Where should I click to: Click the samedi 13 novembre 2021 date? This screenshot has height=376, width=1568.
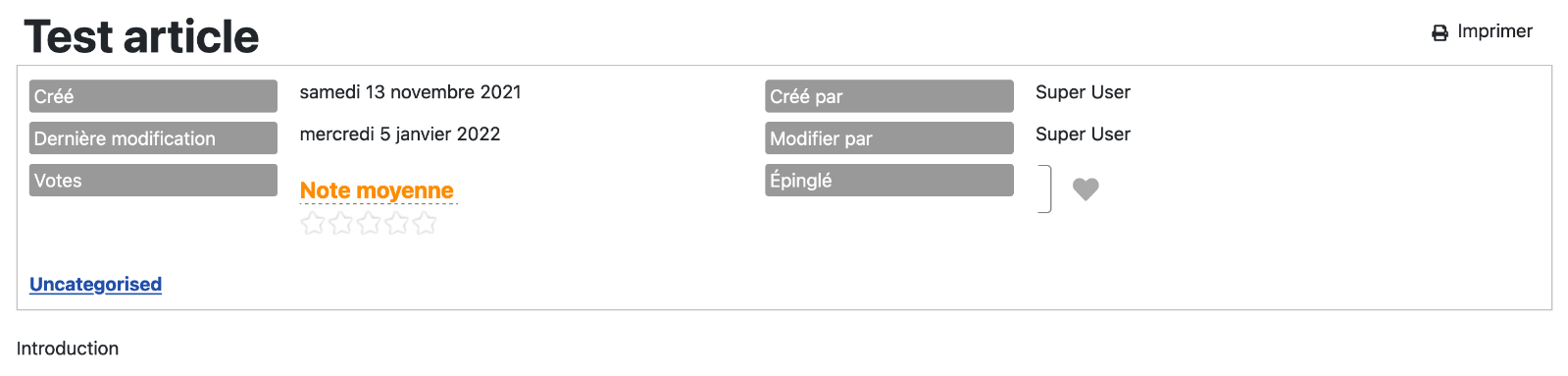411,92
